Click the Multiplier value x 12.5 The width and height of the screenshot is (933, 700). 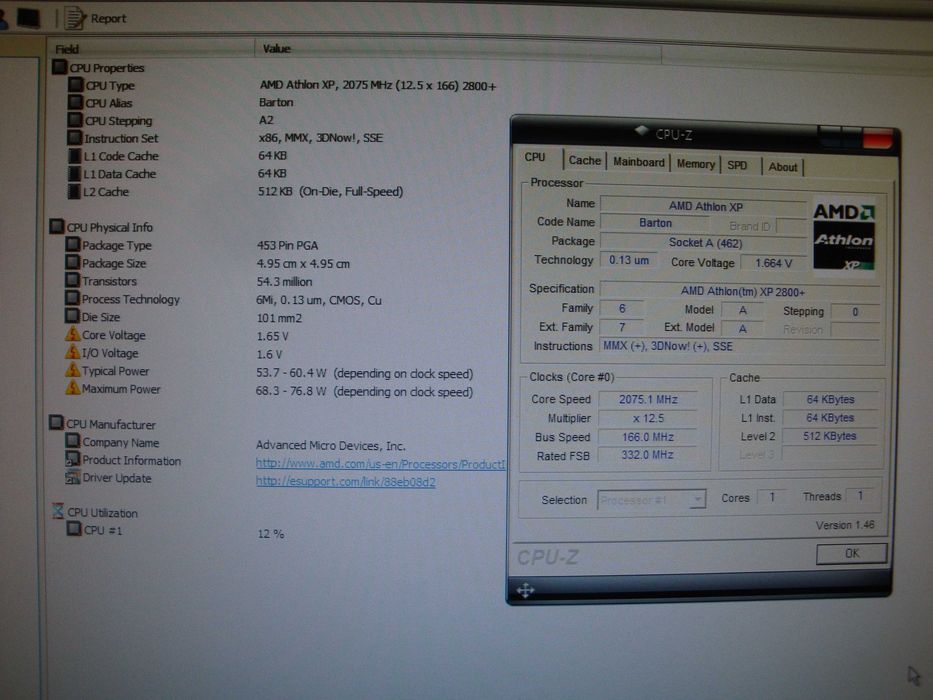pos(648,418)
